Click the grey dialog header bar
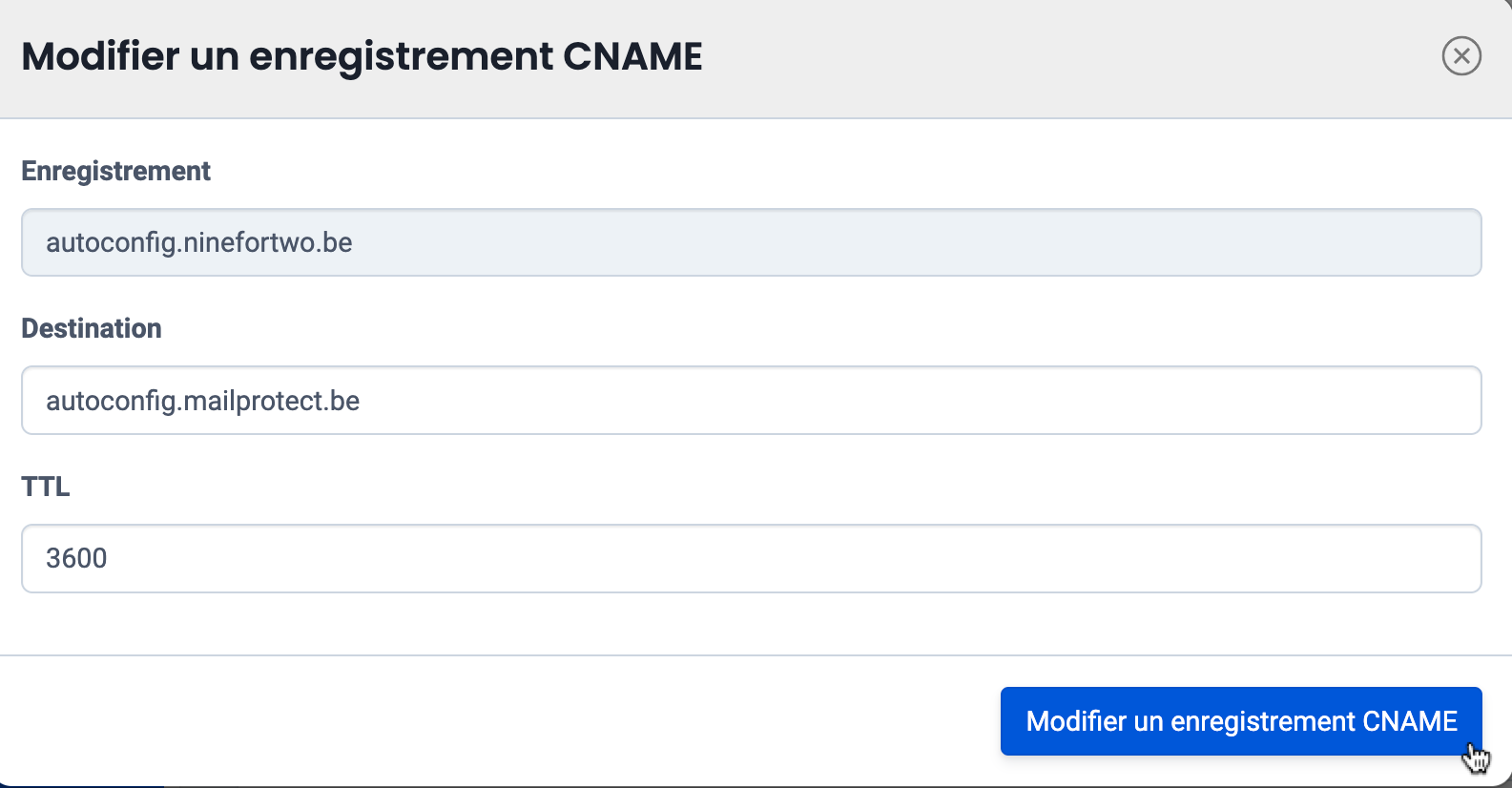Viewport: 1512px width, 788px height. pos(1049,57)
